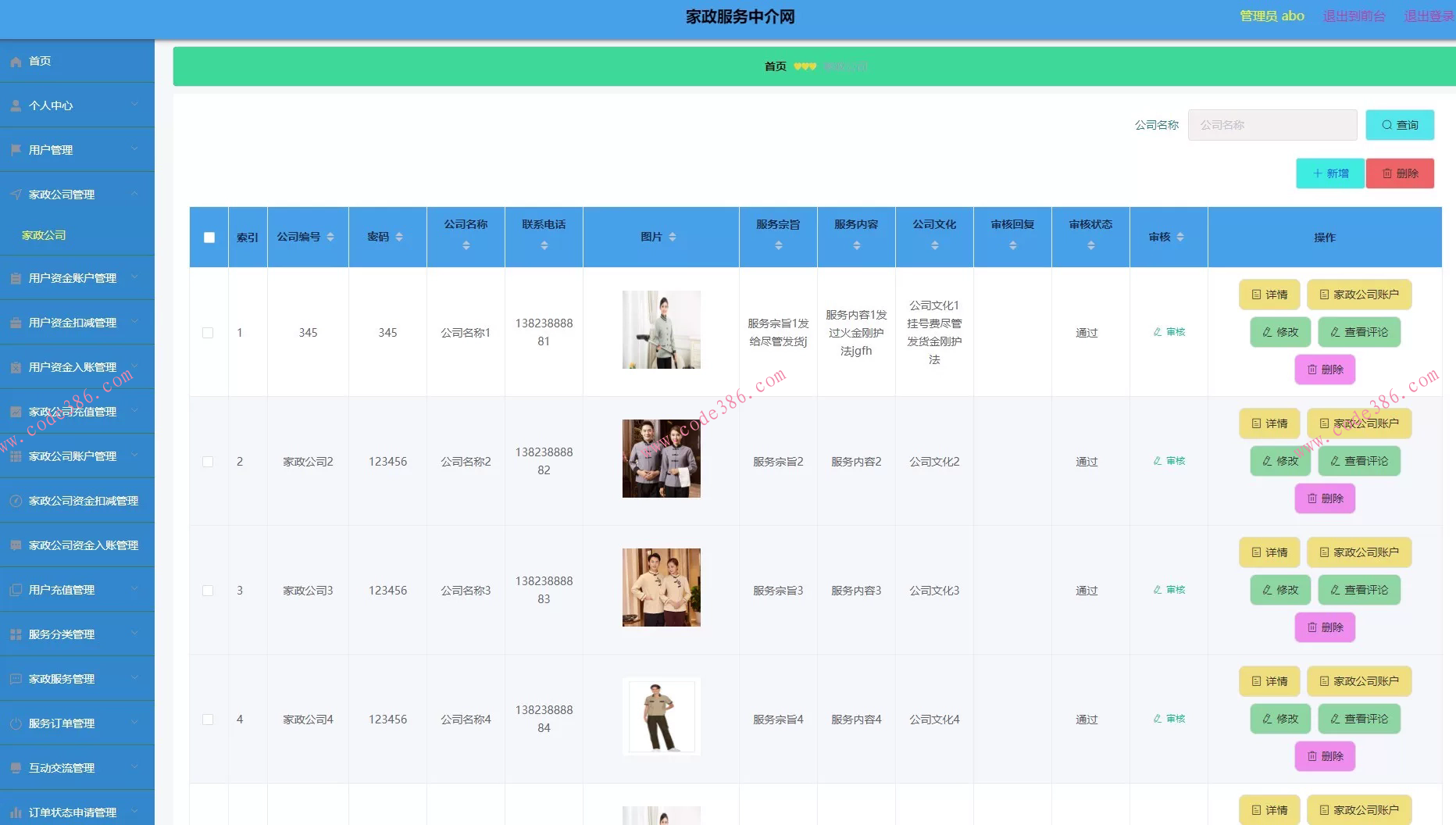Expand the 用户资金账户管理 menu
This screenshot has height=825, width=1456.
[x=134, y=277]
